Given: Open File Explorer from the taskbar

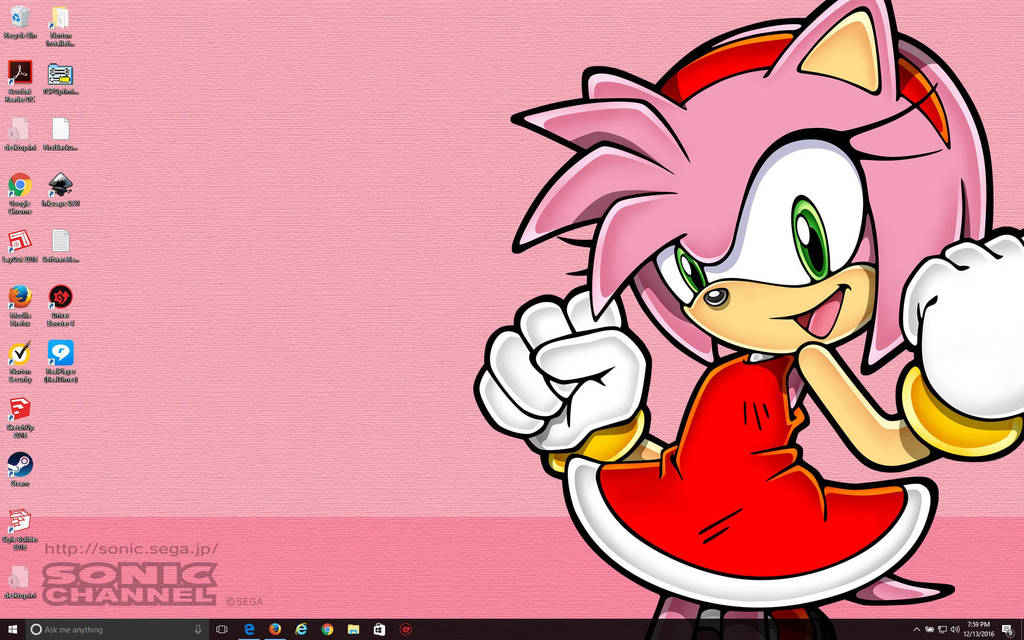Looking at the screenshot, I should click(353, 629).
